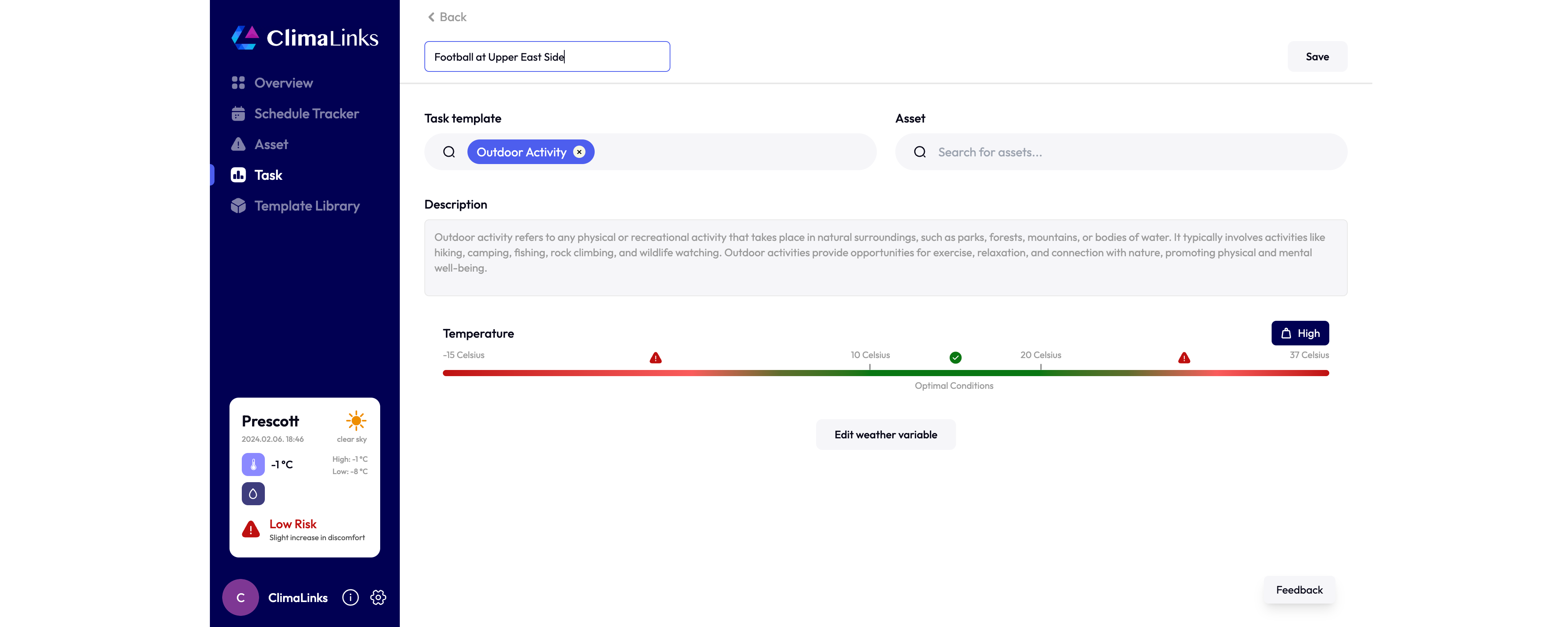The height and width of the screenshot is (627, 1568).
Task: Click the thermometer icon in weather card
Action: click(253, 464)
